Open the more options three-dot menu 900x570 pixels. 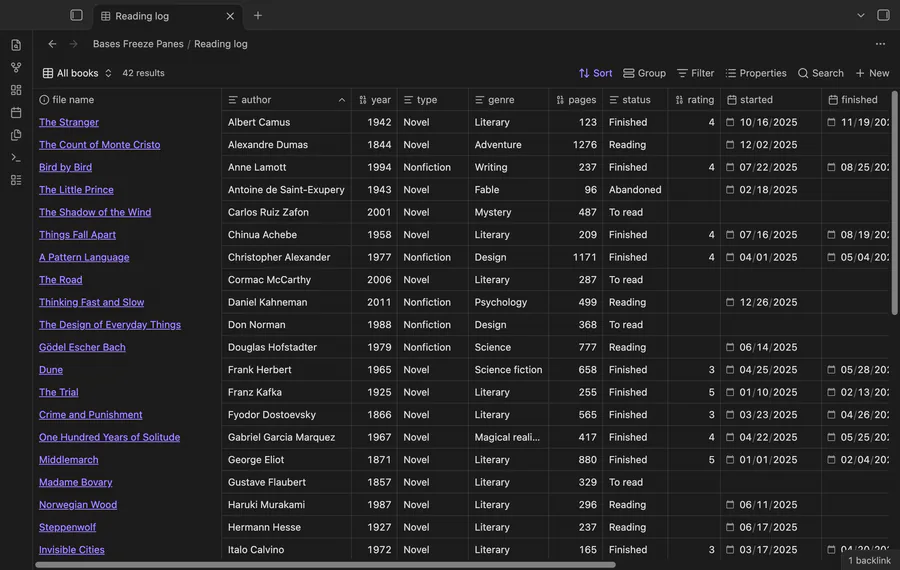(x=880, y=44)
